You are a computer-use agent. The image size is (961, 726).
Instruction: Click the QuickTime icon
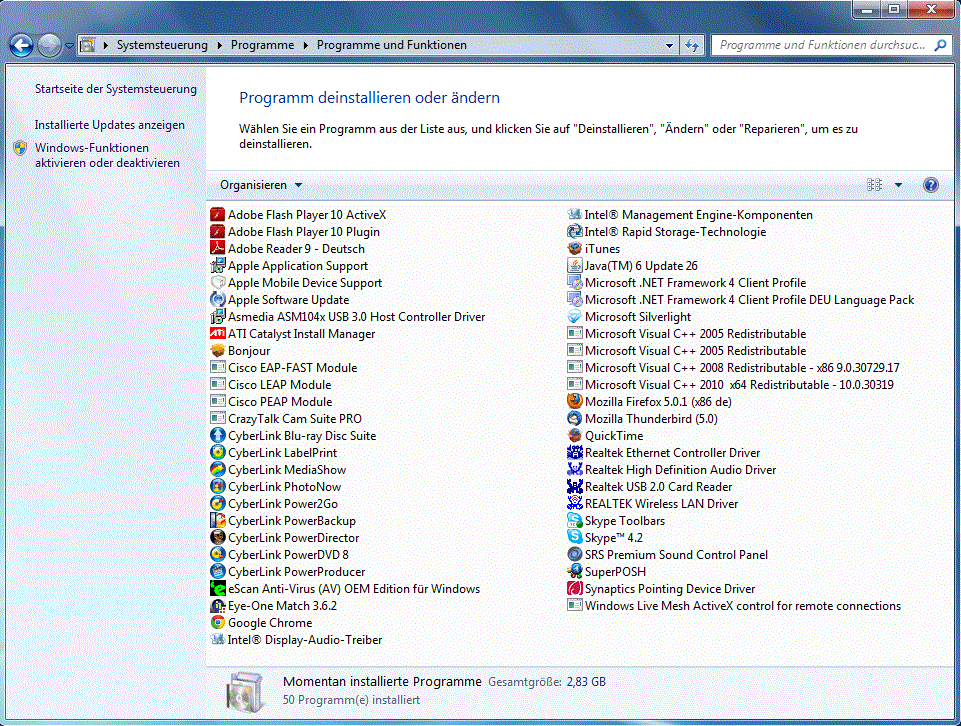coord(574,436)
